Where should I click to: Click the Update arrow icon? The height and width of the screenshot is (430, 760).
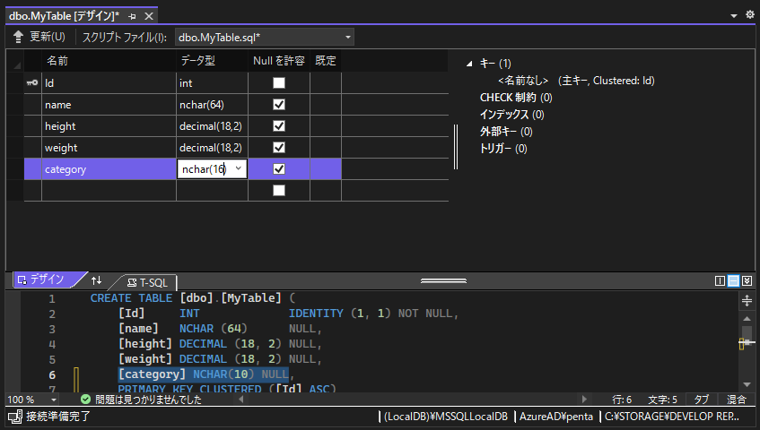tap(18, 37)
